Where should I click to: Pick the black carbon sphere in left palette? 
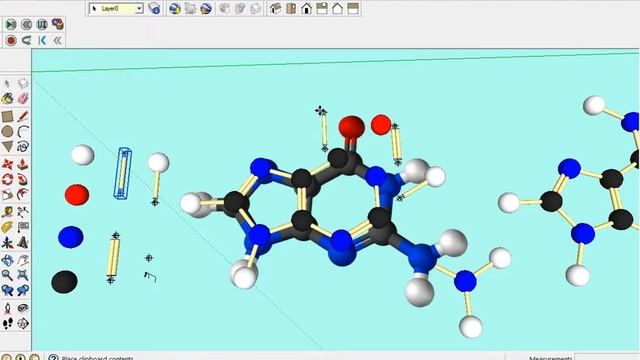click(x=64, y=282)
